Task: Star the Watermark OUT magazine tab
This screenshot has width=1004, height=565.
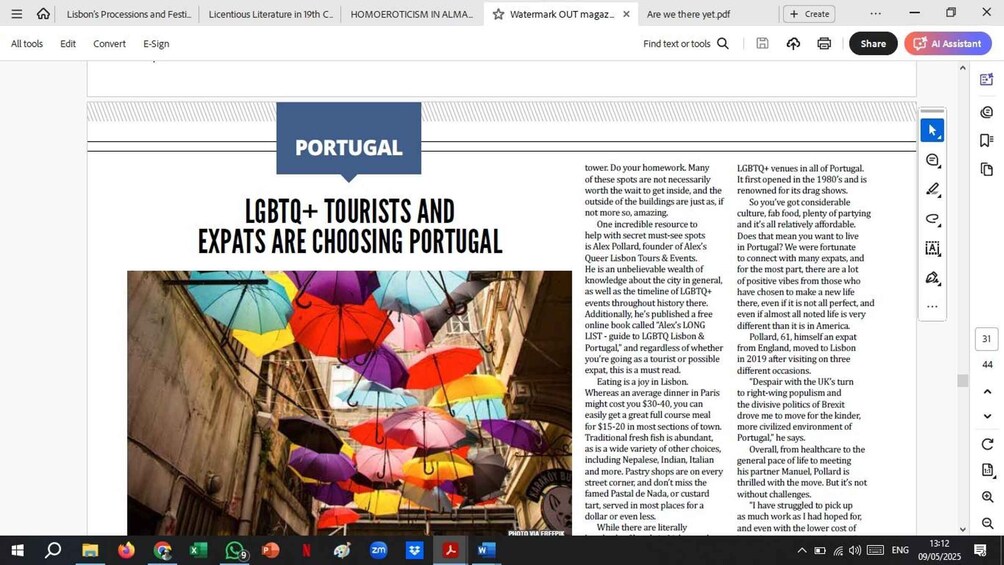Action: (498, 14)
